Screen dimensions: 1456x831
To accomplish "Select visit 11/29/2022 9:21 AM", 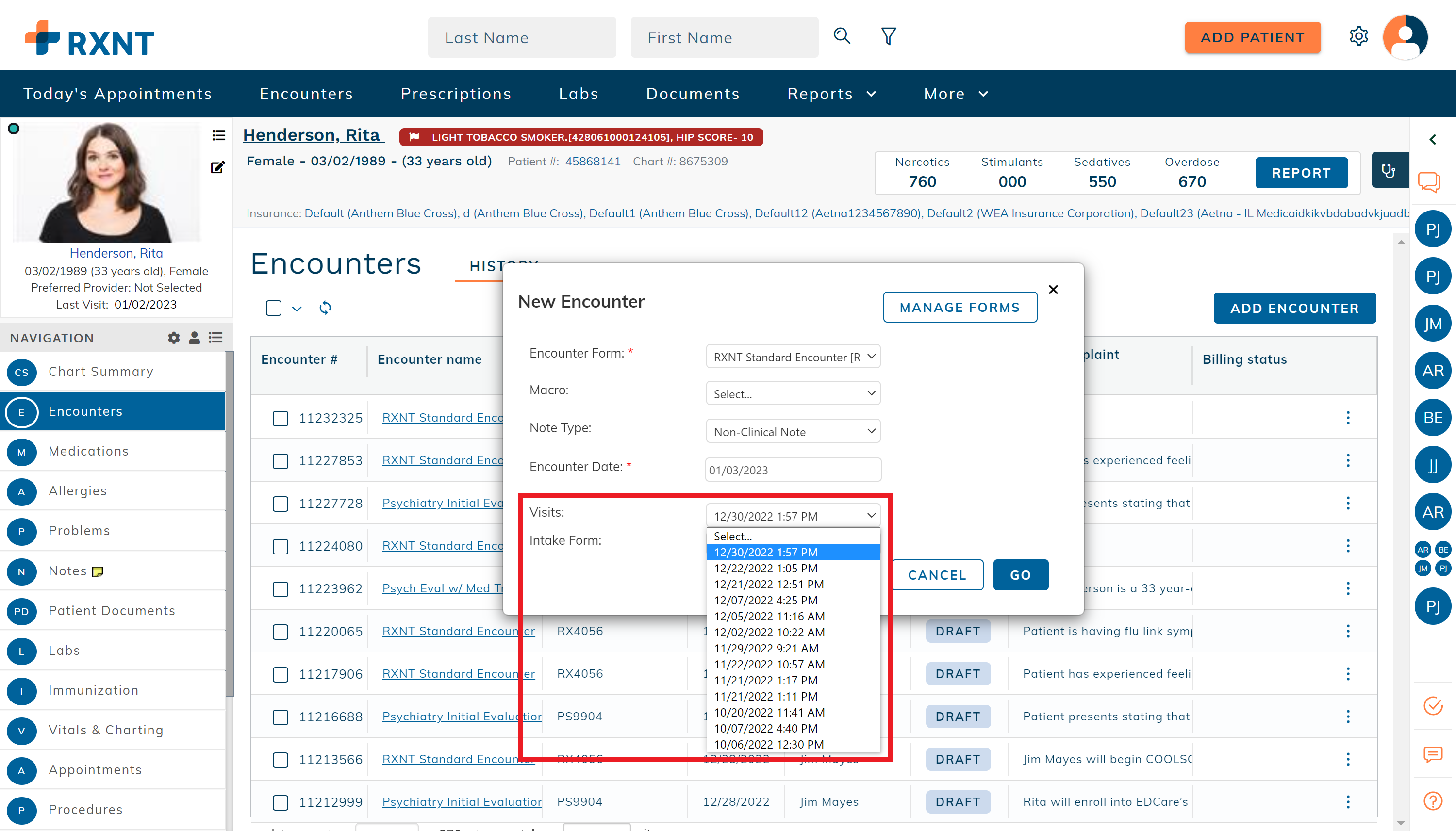I will point(793,649).
